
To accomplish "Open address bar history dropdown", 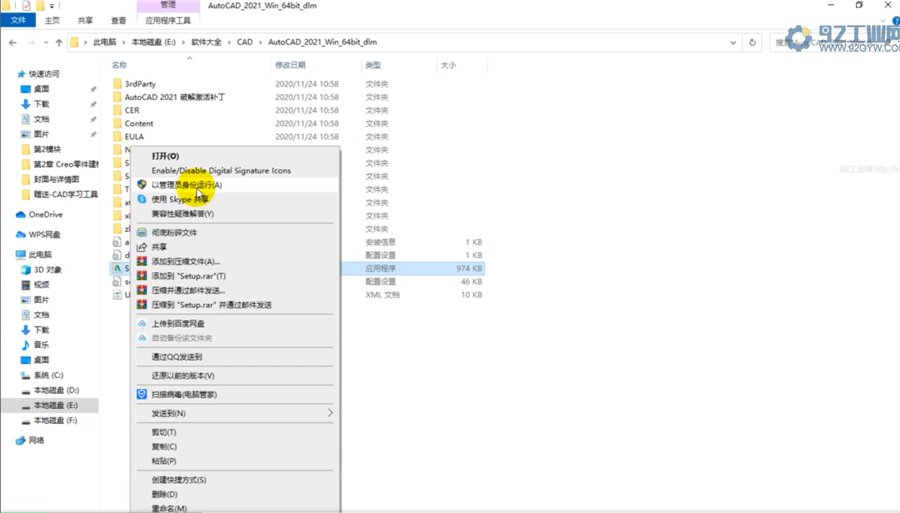I will tap(733, 42).
